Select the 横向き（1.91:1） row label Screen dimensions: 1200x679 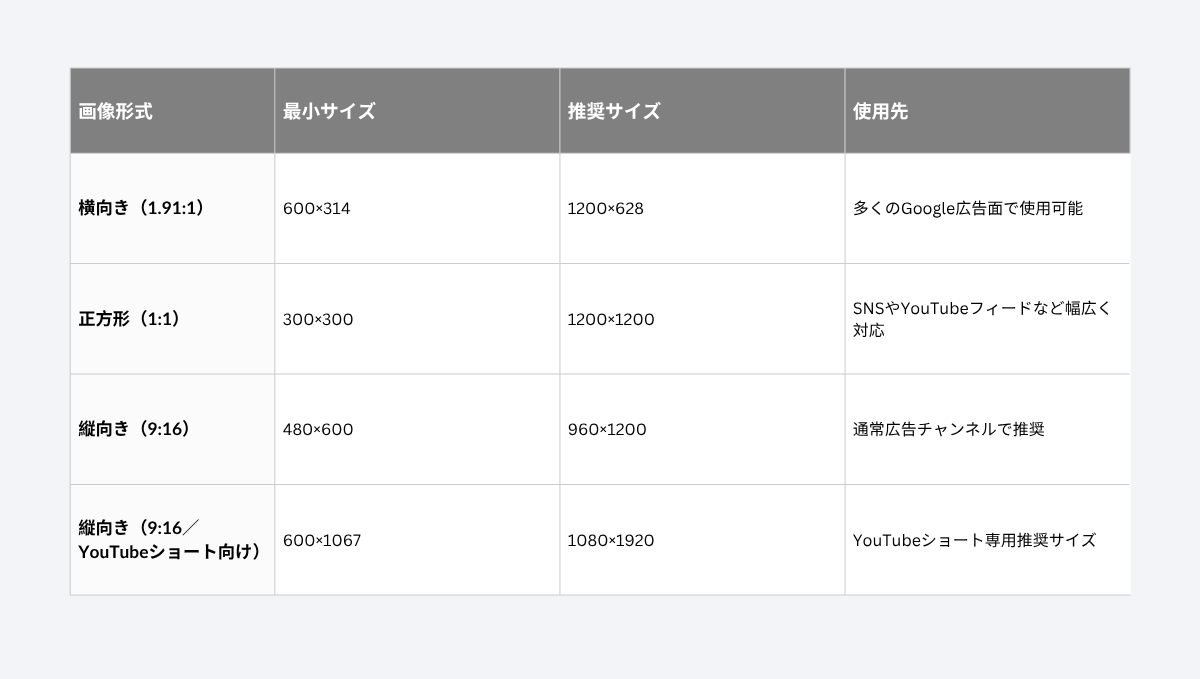tap(172, 208)
